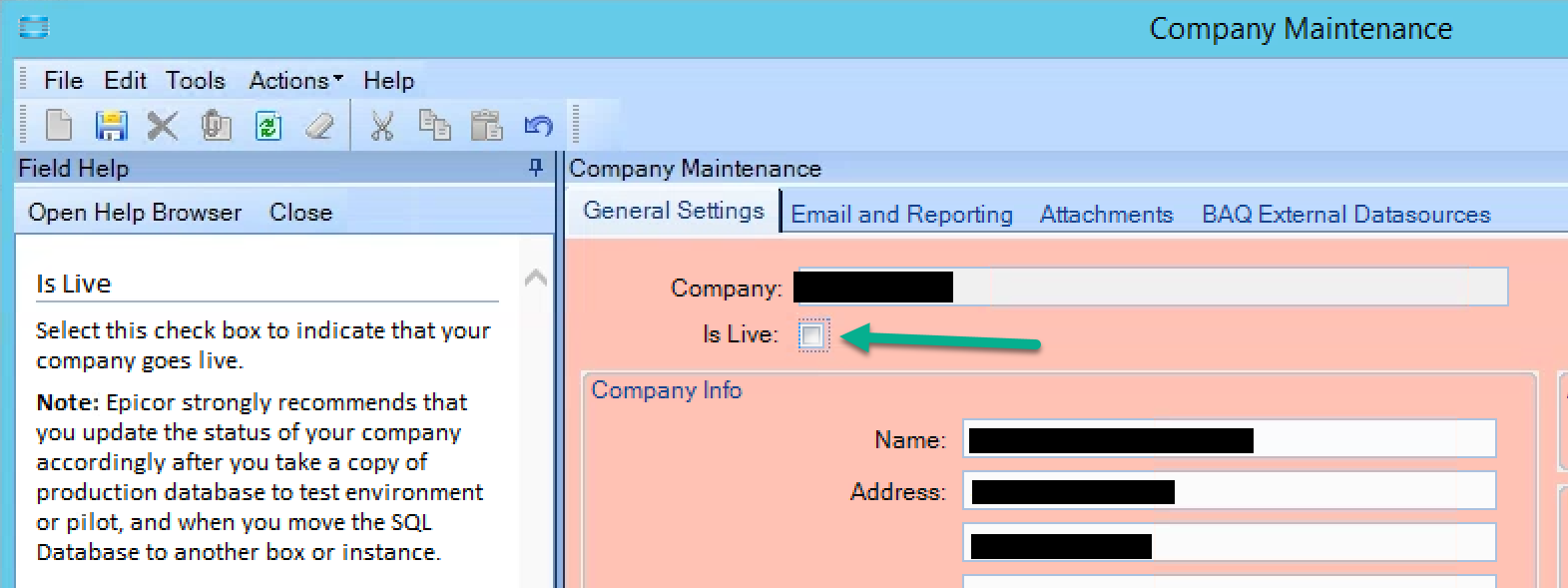
Task: Click the Company input field
Action: point(1152,287)
